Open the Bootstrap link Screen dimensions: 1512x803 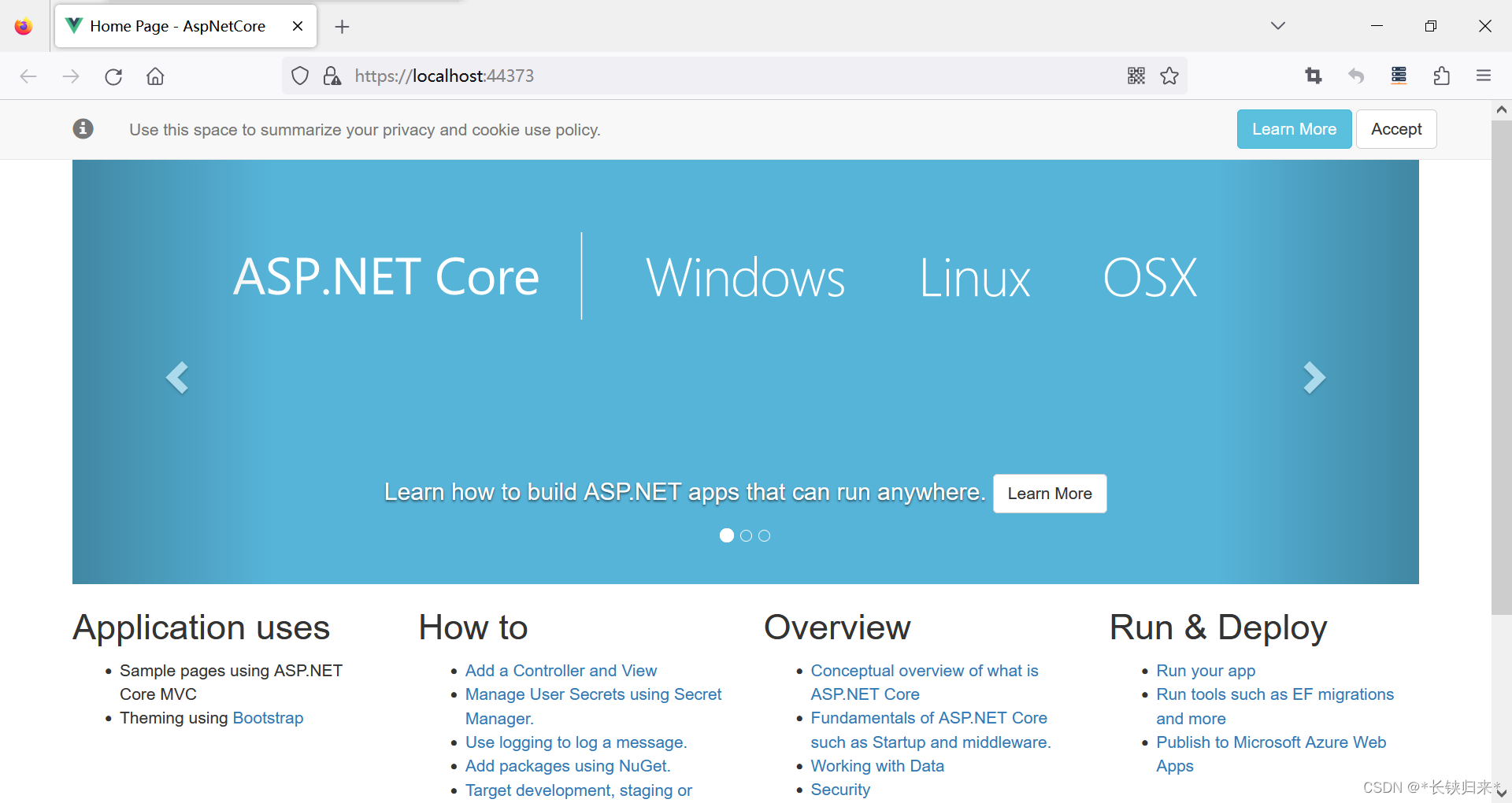tap(268, 718)
